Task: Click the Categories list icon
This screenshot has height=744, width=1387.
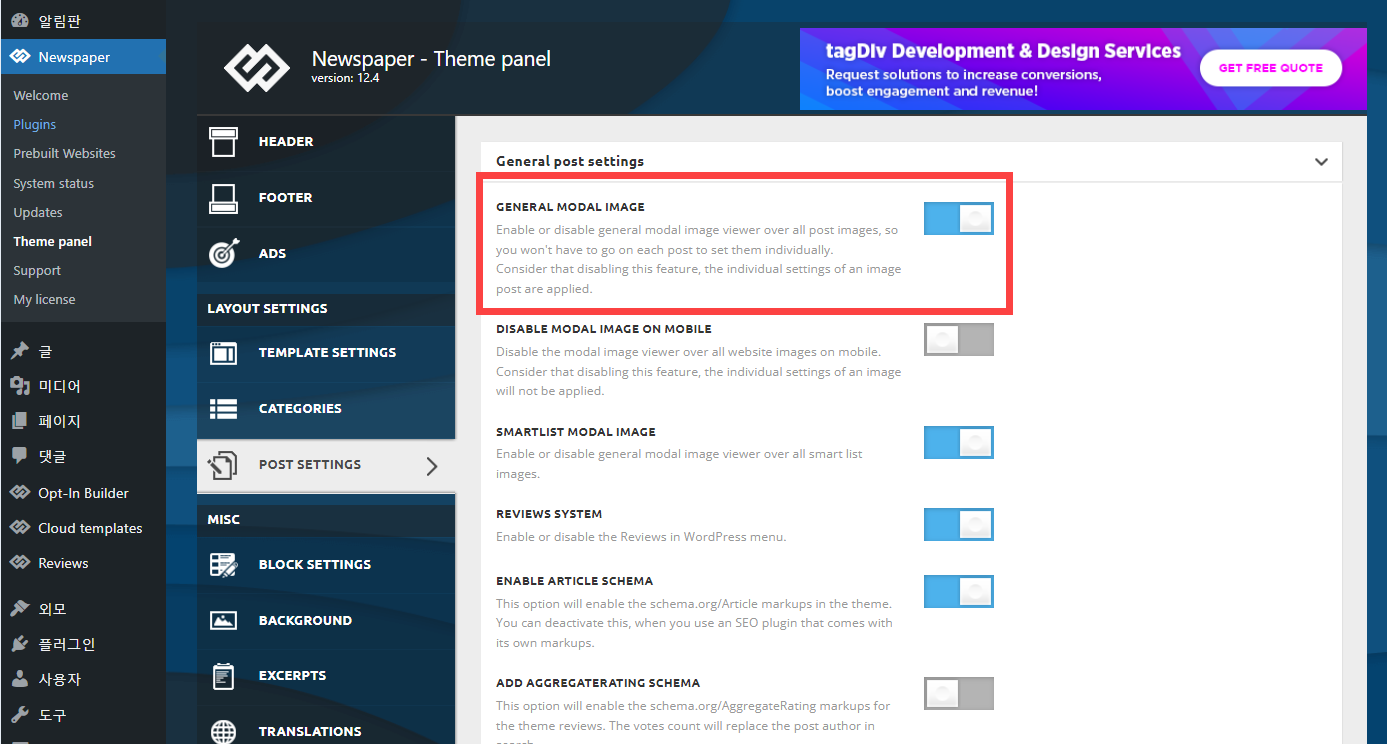Action: tap(223, 409)
